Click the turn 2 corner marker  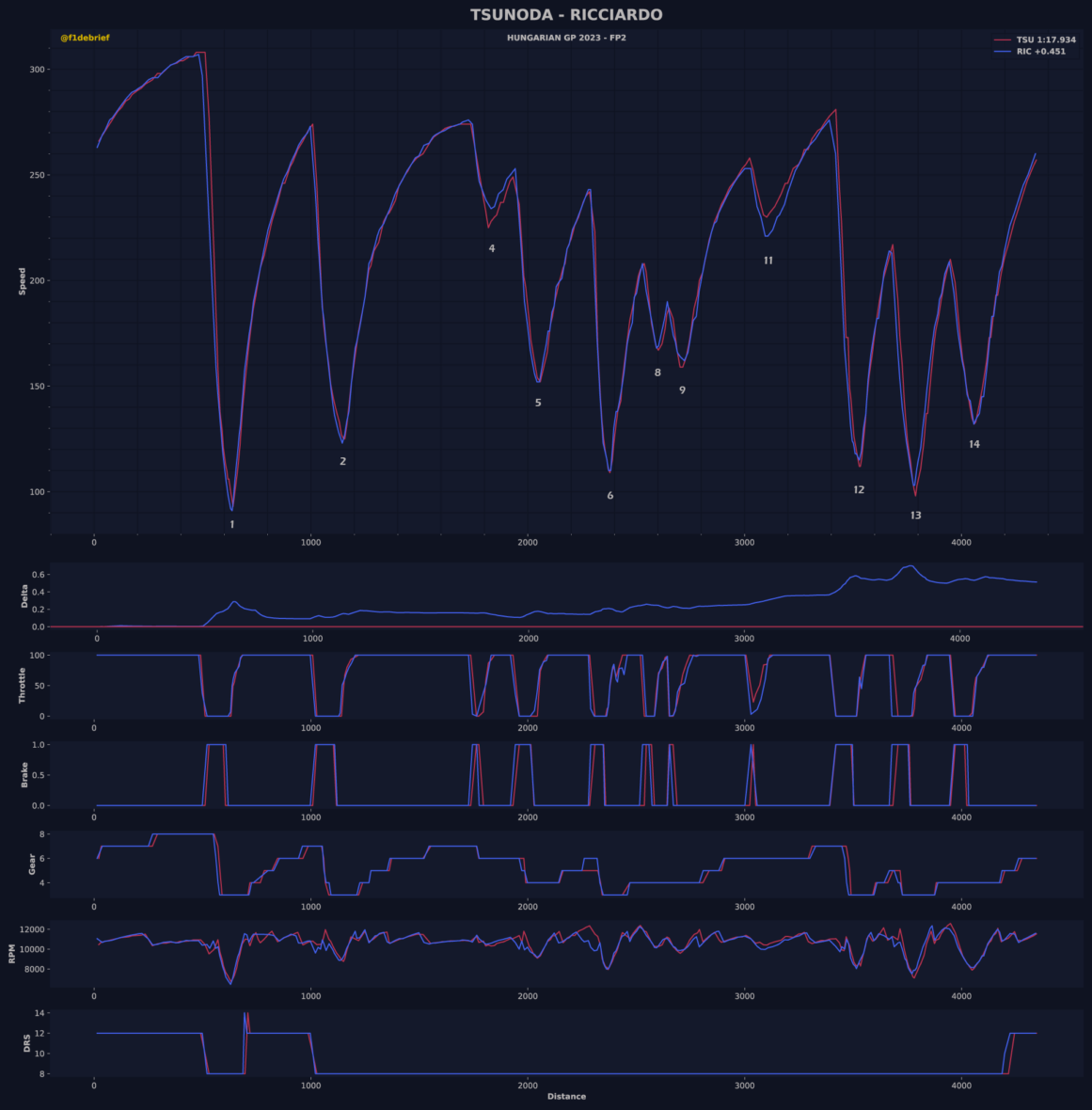coord(342,461)
